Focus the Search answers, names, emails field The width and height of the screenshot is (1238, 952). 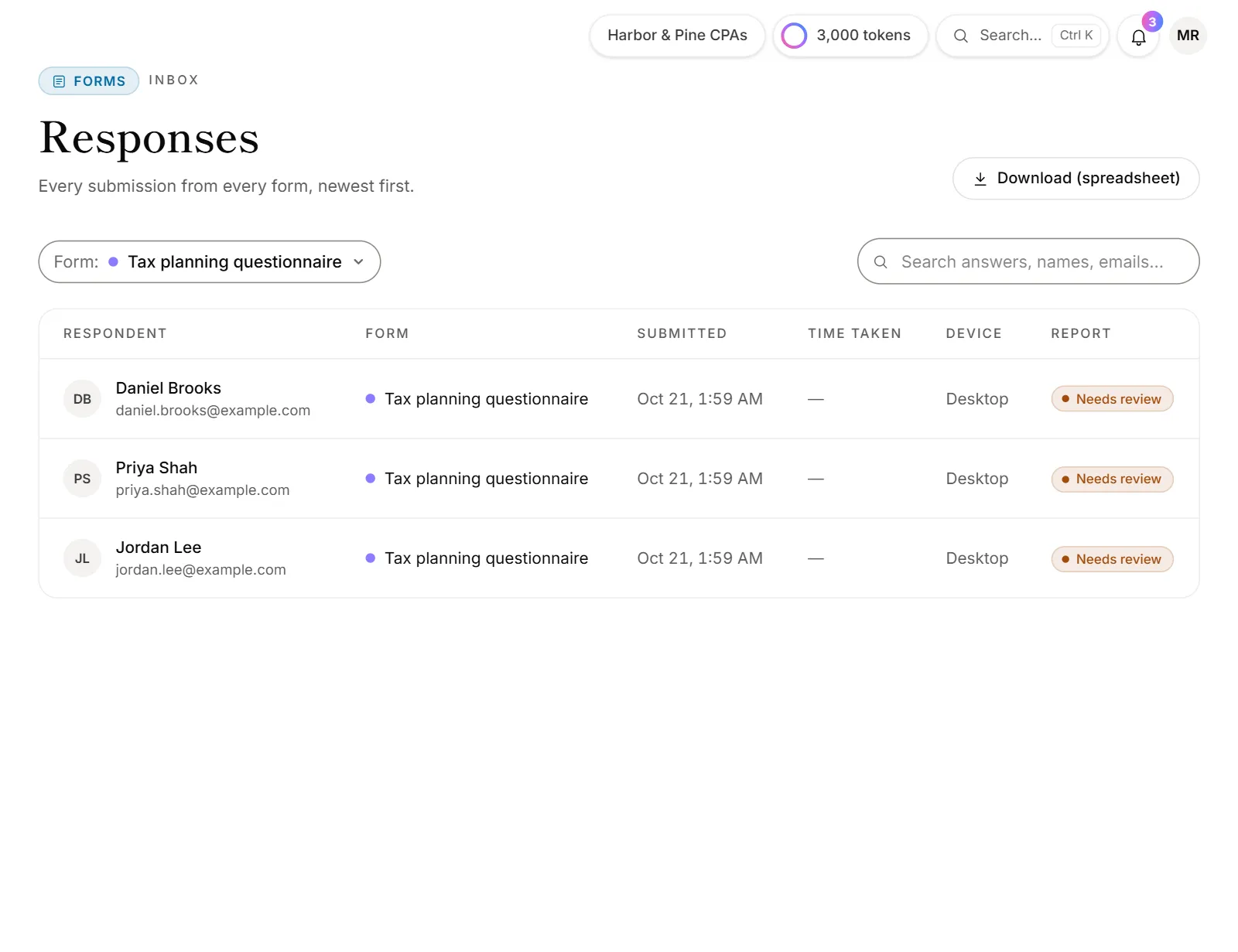click(x=1028, y=262)
